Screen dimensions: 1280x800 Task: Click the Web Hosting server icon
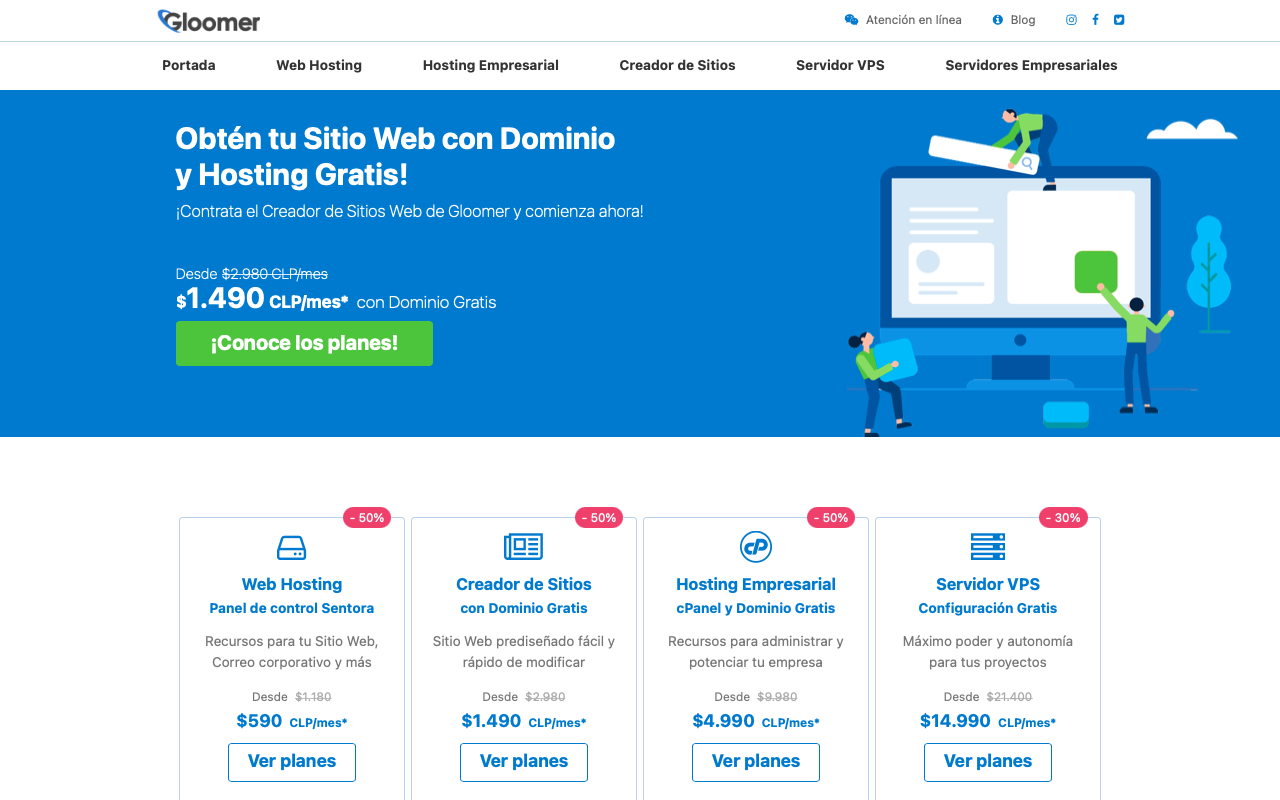[x=291, y=547]
